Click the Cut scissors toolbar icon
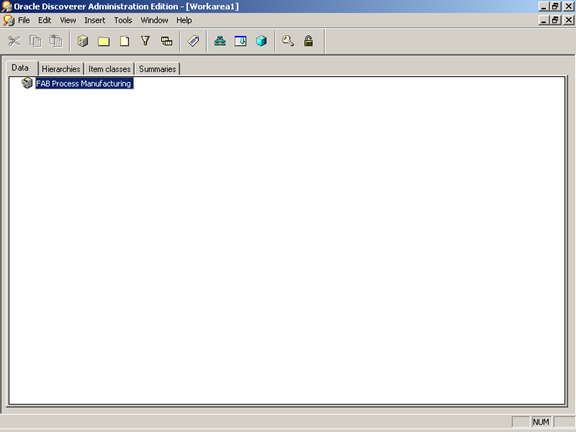The height and width of the screenshot is (432, 576). [x=14, y=41]
